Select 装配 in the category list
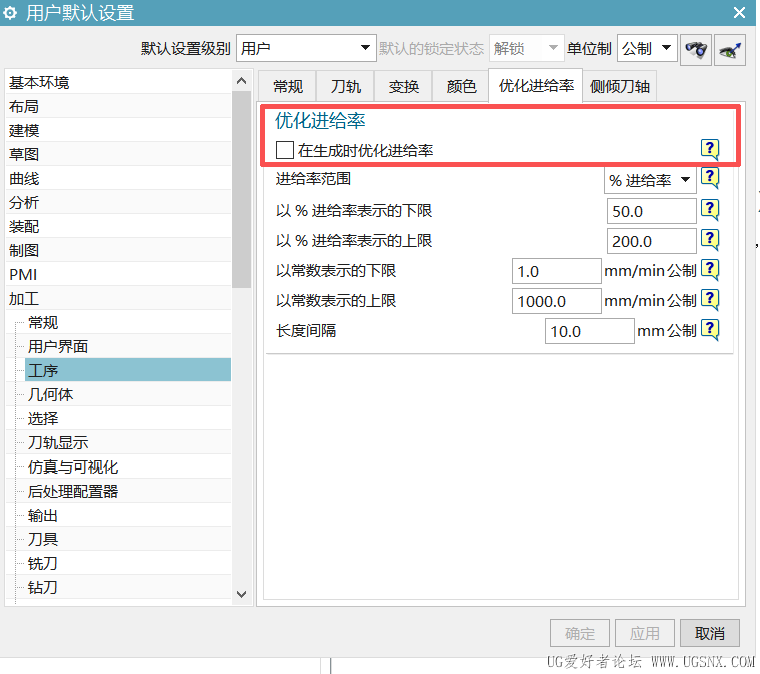Screen dimensions: 760x674 point(118,226)
